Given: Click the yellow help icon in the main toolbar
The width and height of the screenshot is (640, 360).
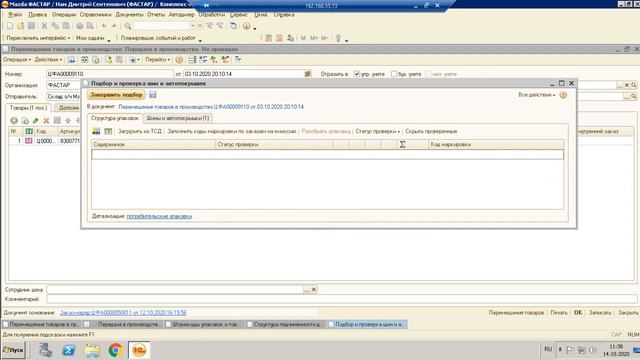Looking at the screenshot, I should point(247,26).
